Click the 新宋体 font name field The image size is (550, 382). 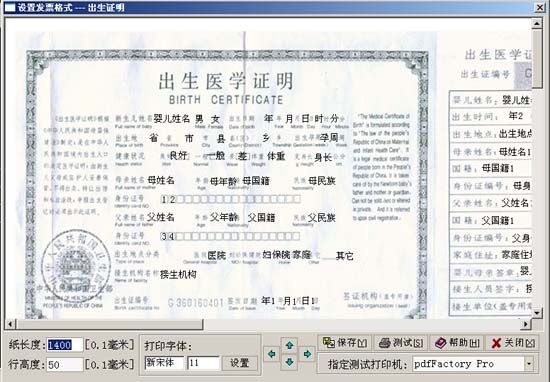coord(165,363)
